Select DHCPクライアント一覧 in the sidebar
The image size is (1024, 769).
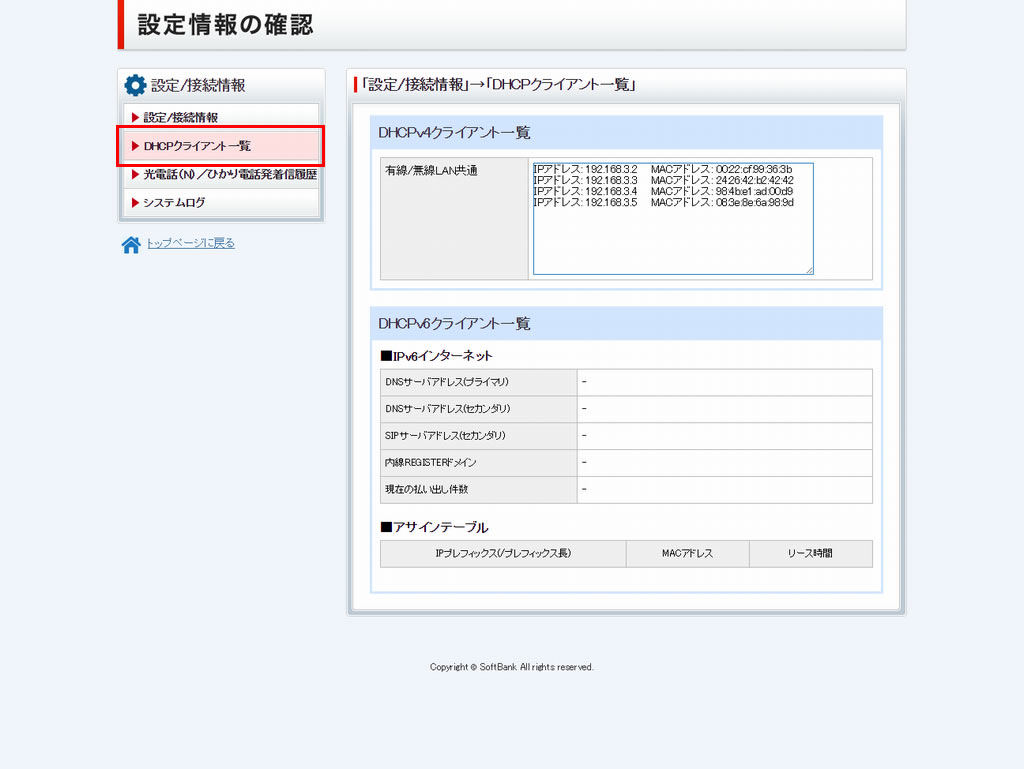(x=221, y=146)
